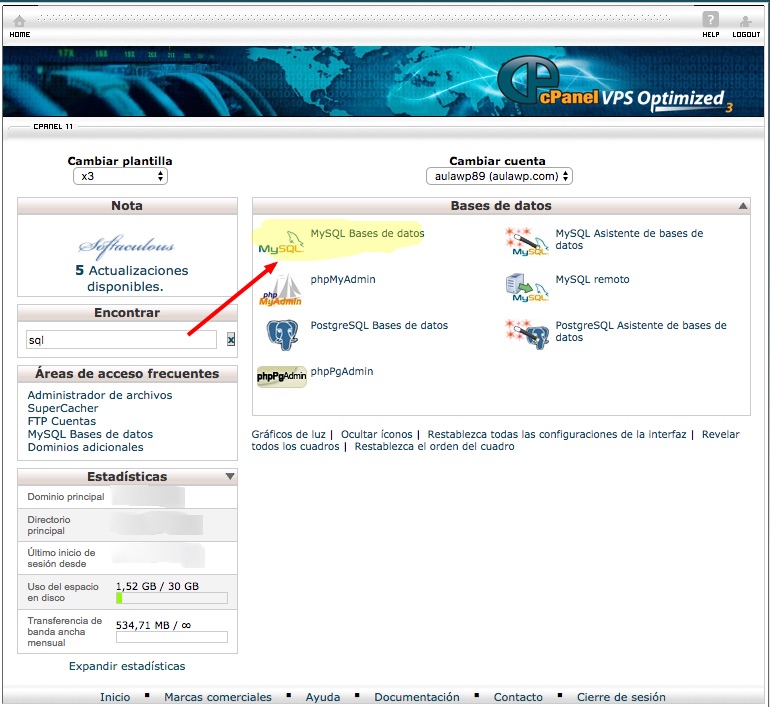Click the Áreas de acceso frecuentes header
The height and width of the screenshot is (707, 770).
pos(127,374)
